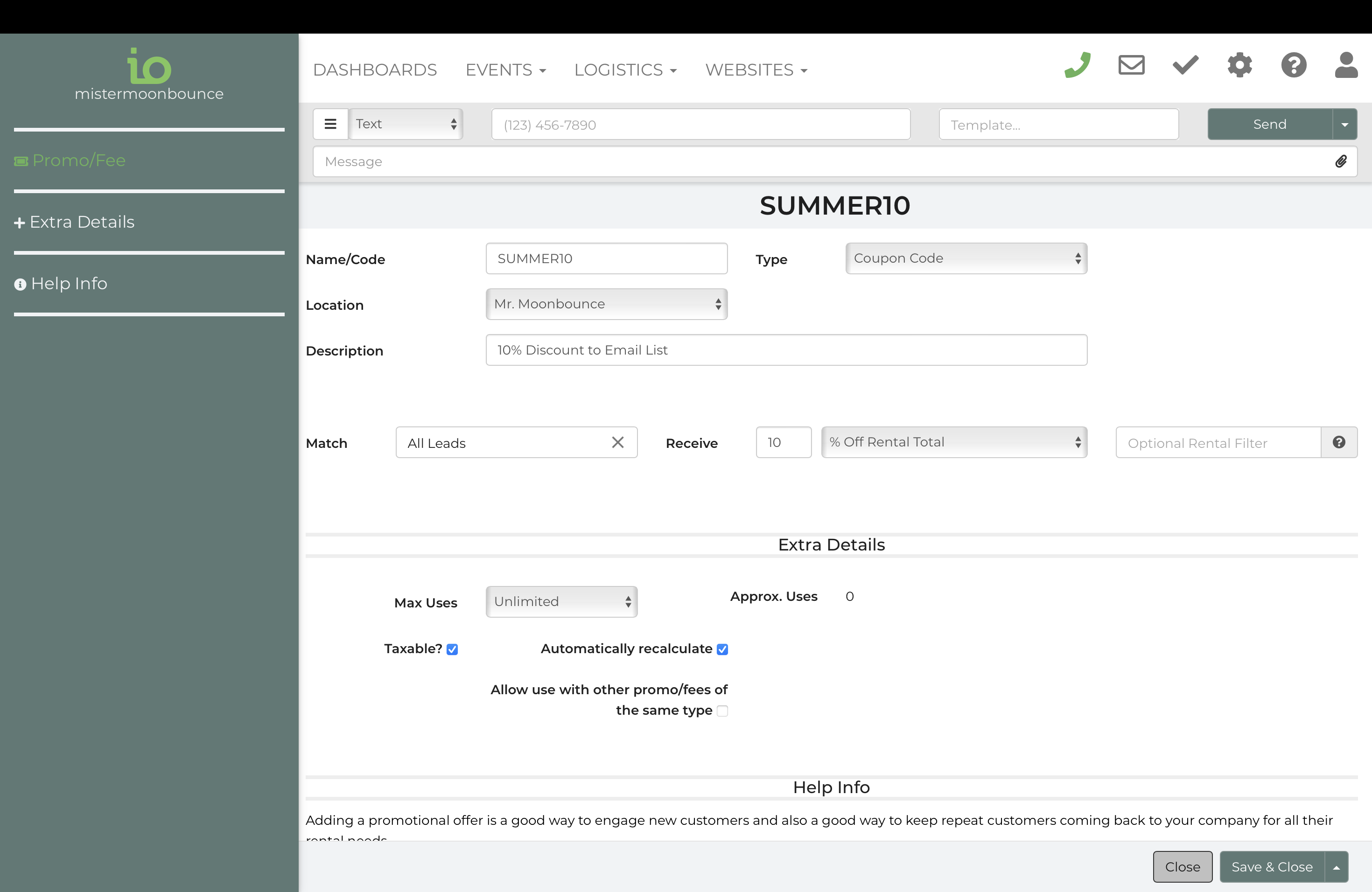The image size is (1372, 892).
Task: Click the hamburger menu beside Text
Action: 330,124
